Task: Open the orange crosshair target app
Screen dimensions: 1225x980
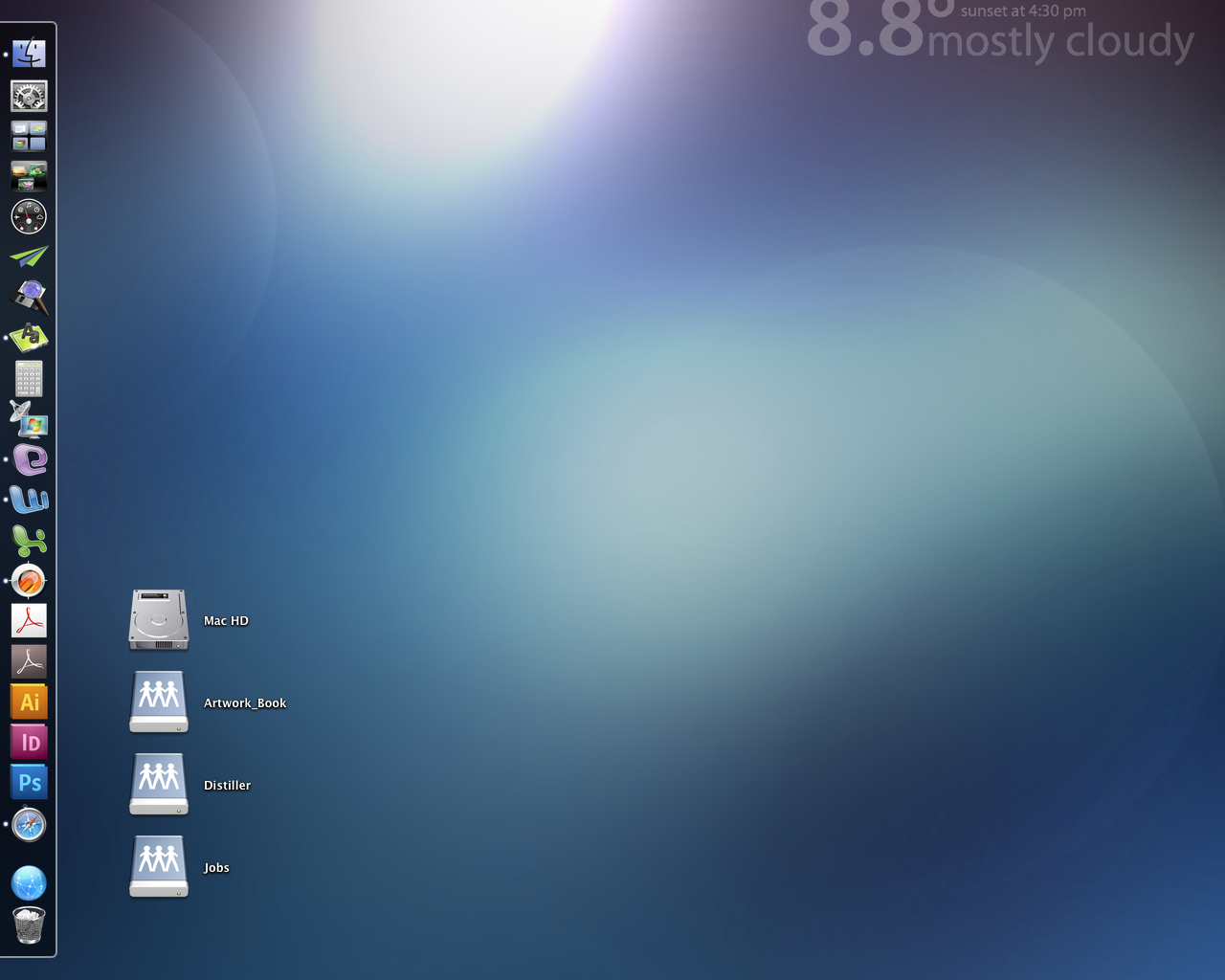Action: 29,581
